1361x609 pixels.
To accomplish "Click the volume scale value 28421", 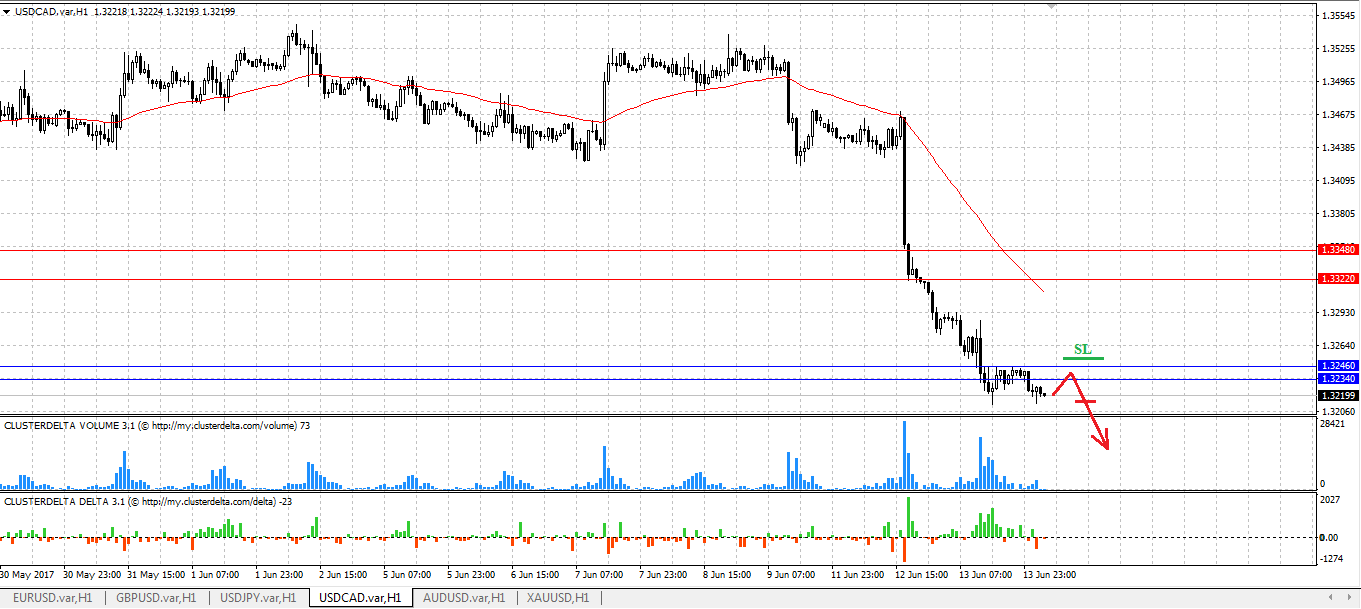I will click(x=1334, y=425).
